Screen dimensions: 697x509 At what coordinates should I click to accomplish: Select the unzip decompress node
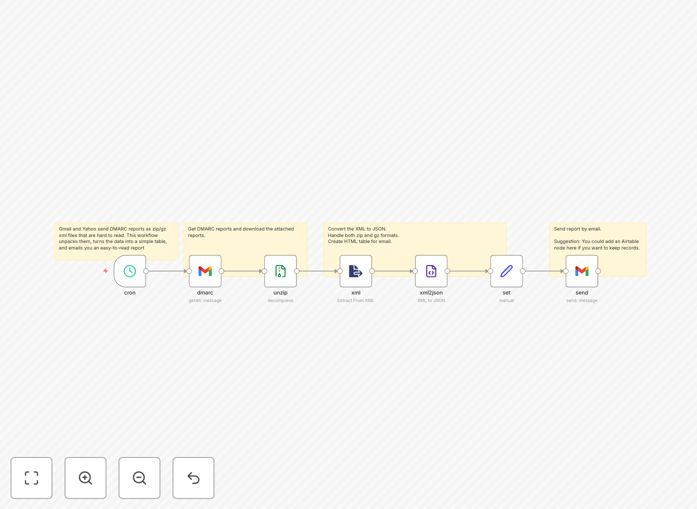pos(280,271)
